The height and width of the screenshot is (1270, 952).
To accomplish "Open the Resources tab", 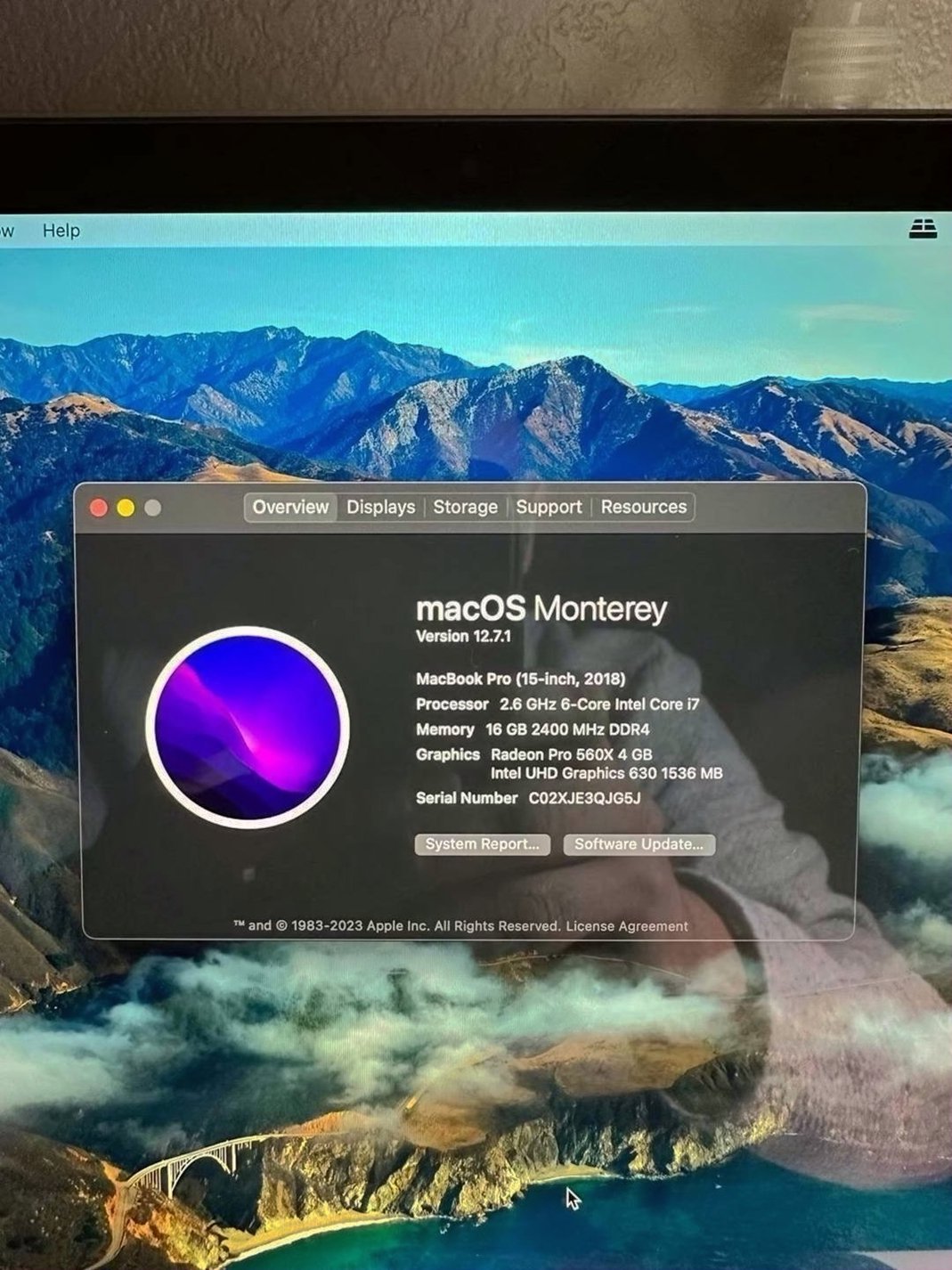I will (644, 507).
